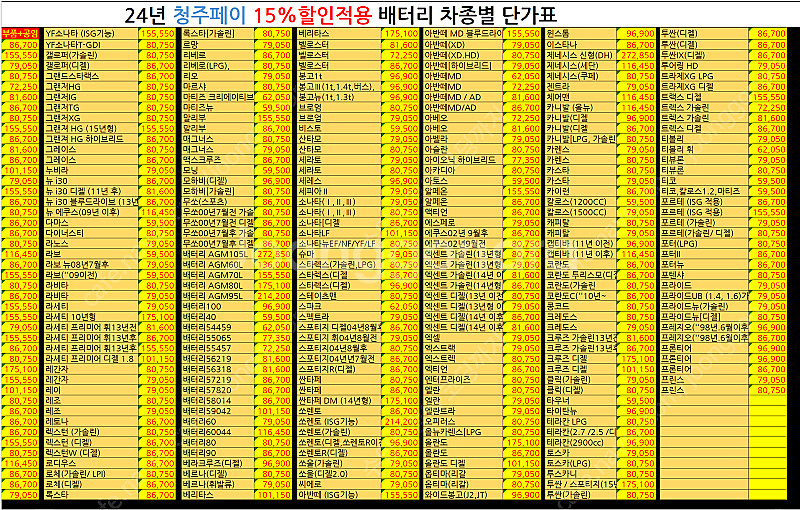
Task: Click the '모닝' cell
Action: coord(217,170)
